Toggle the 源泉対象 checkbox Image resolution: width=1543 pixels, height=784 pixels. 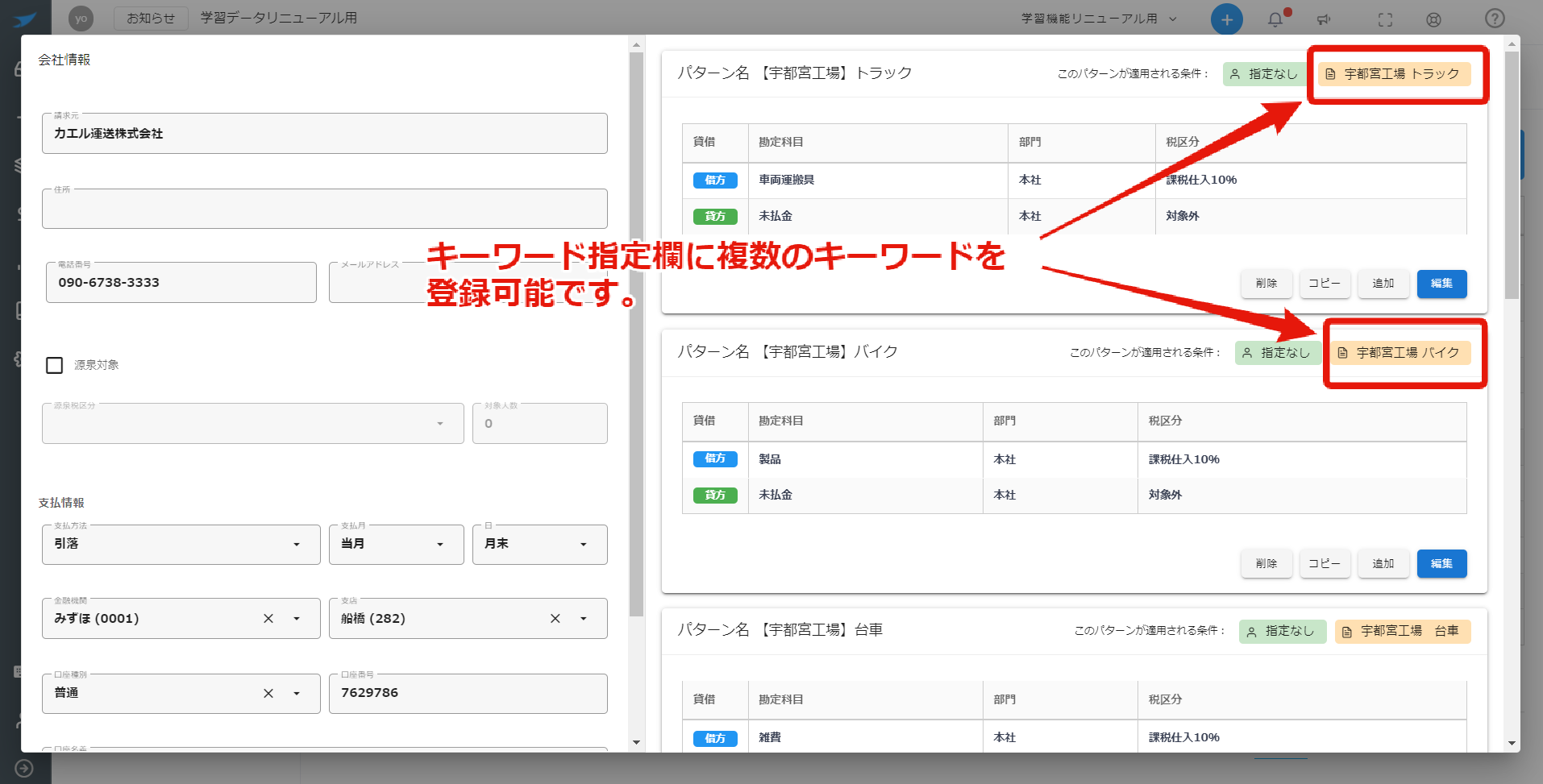55,365
